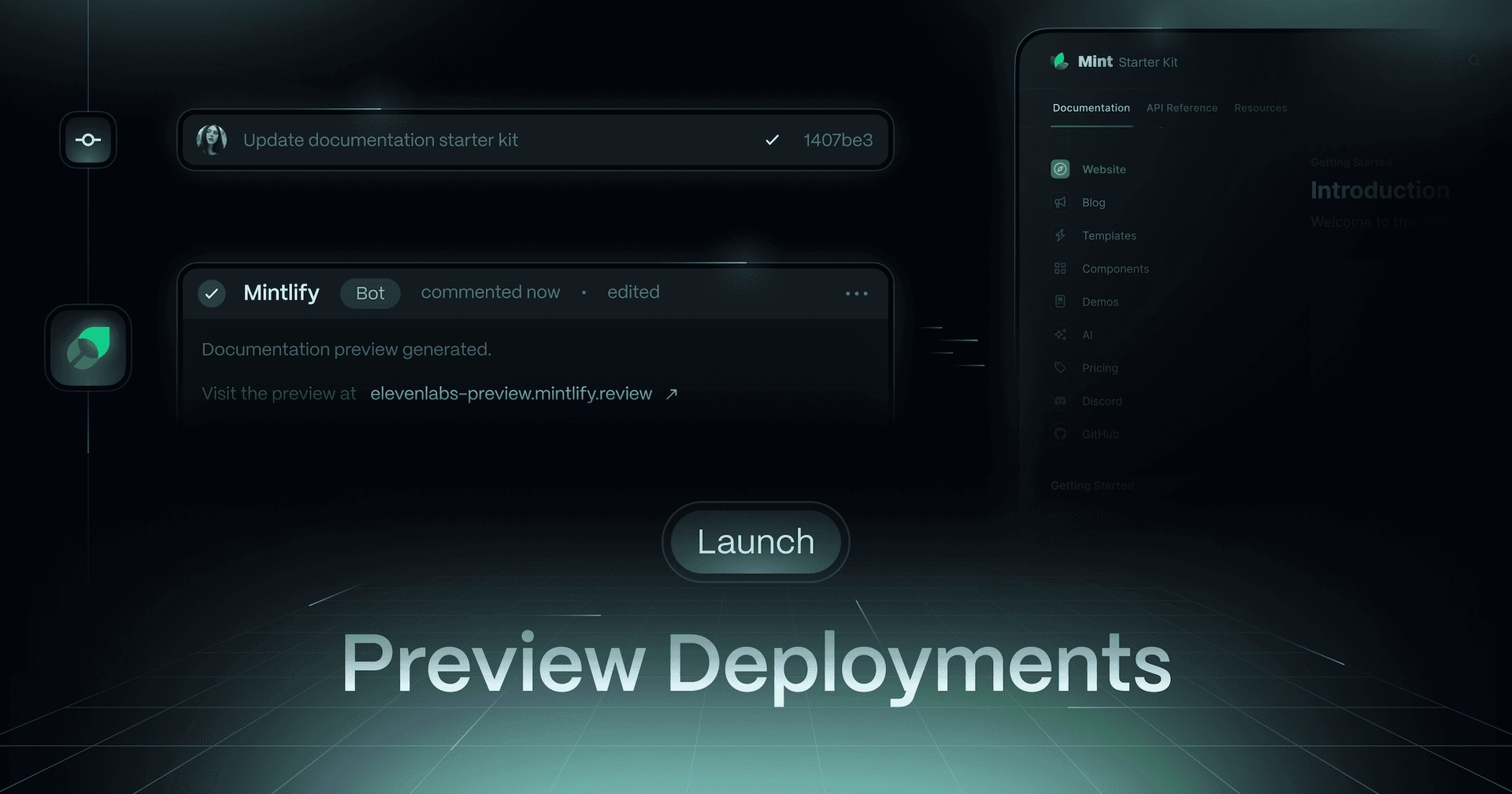1512x794 pixels.
Task: Click the edited label on comment
Action: click(633, 292)
